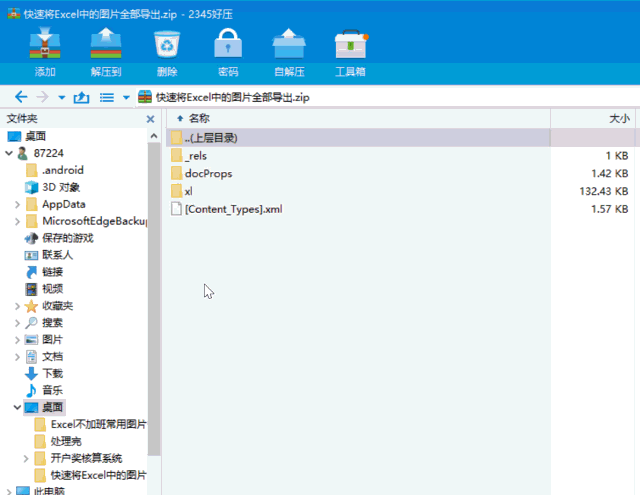
Task: Select the 开户奖核算系统 folder
Action: coord(78,459)
